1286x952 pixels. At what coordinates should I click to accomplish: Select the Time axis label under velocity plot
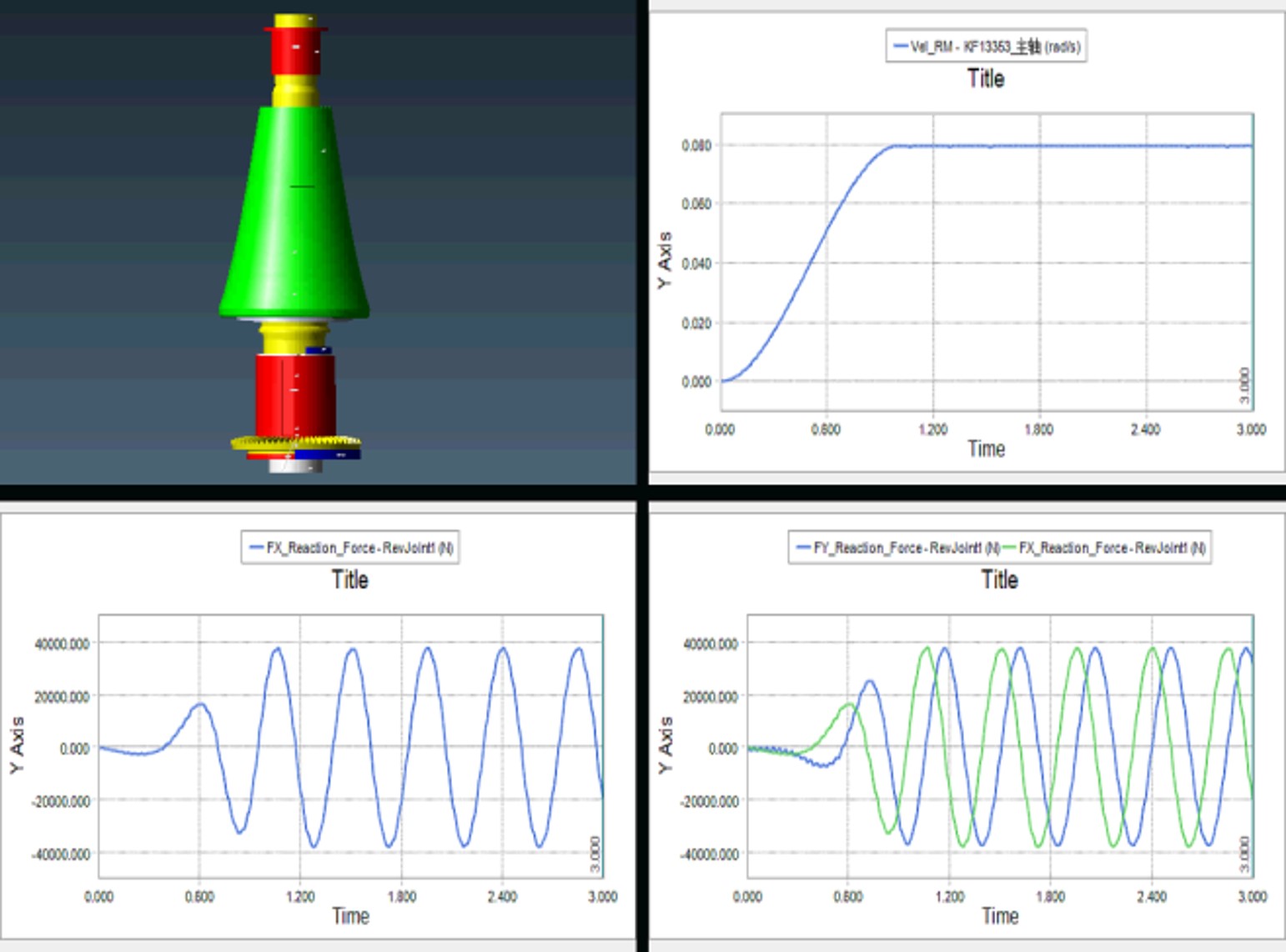pyautogui.click(x=986, y=449)
